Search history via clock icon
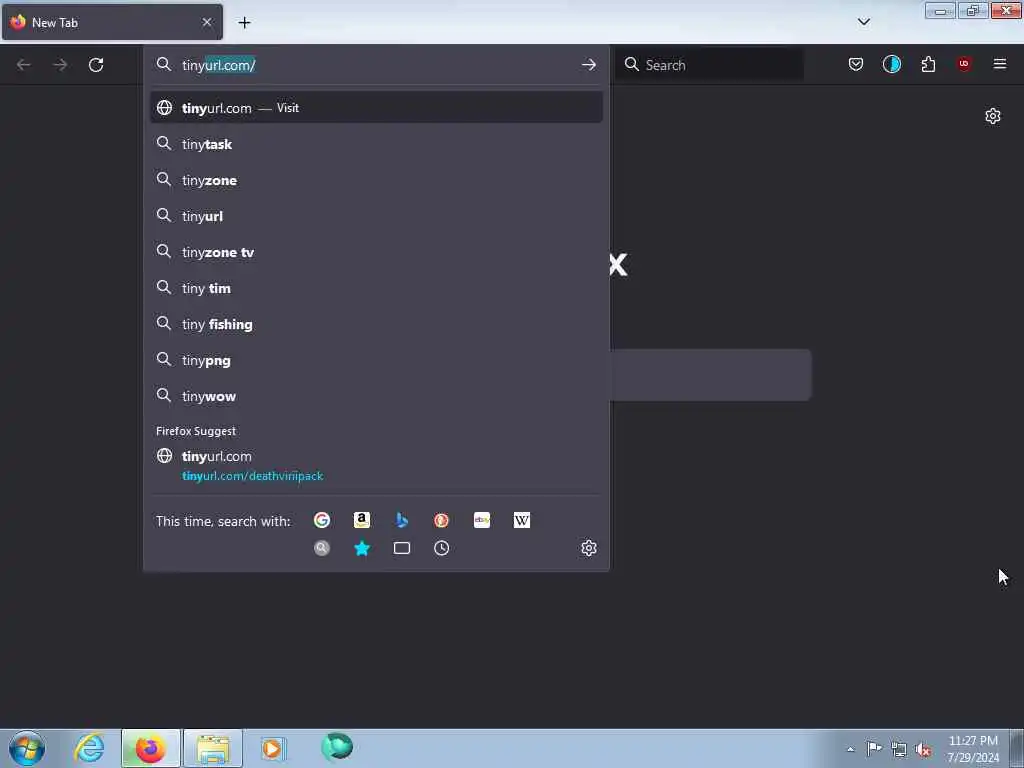Image resolution: width=1024 pixels, height=768 pixels. (x=441, y=548)
